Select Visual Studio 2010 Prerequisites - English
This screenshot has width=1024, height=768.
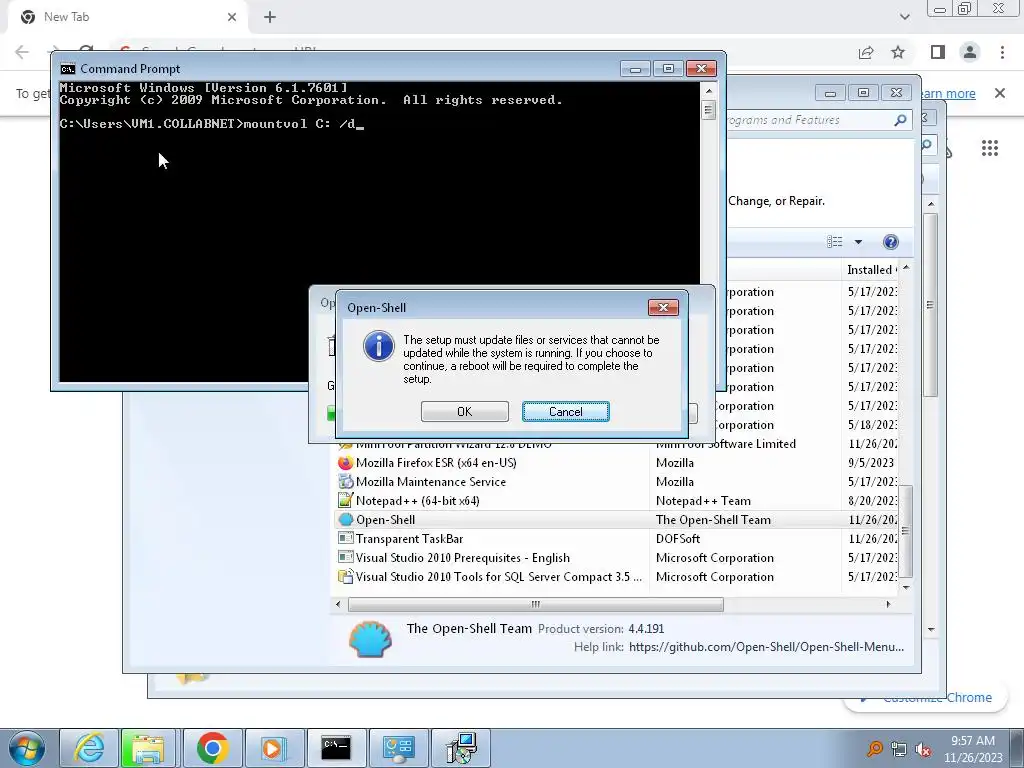click(616, 557)
